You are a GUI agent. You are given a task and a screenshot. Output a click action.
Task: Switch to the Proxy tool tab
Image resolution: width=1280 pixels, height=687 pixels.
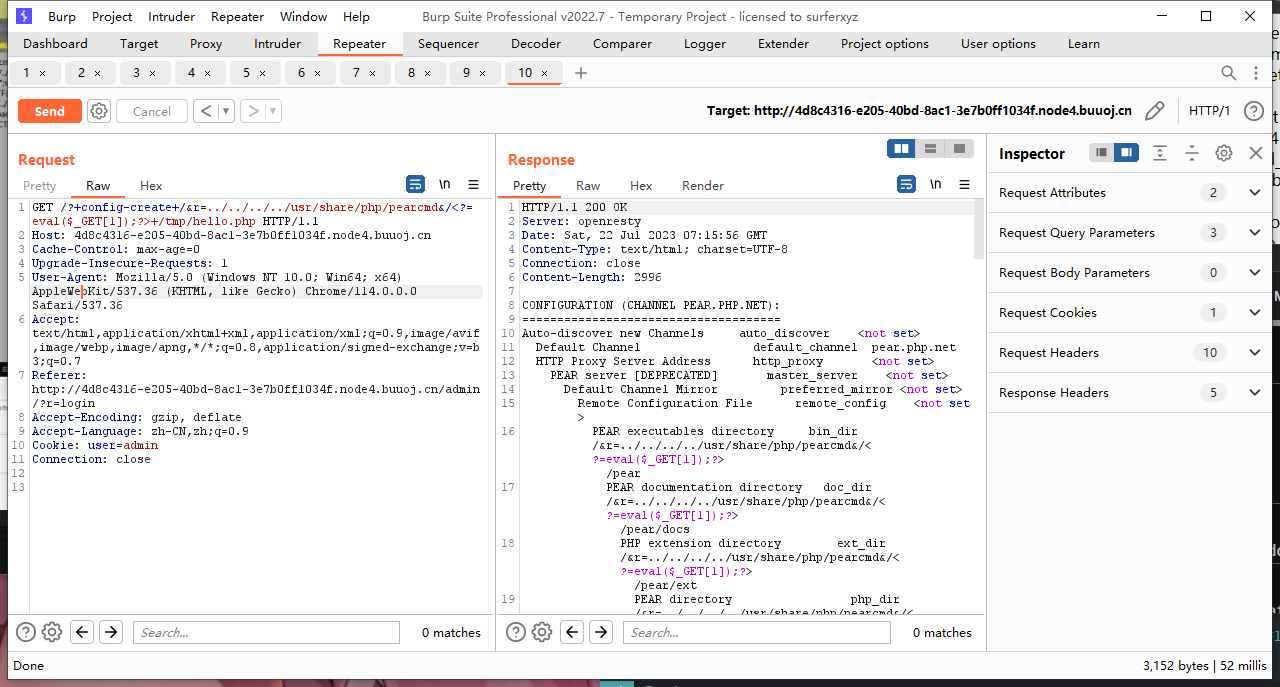[x=206, y=44]
